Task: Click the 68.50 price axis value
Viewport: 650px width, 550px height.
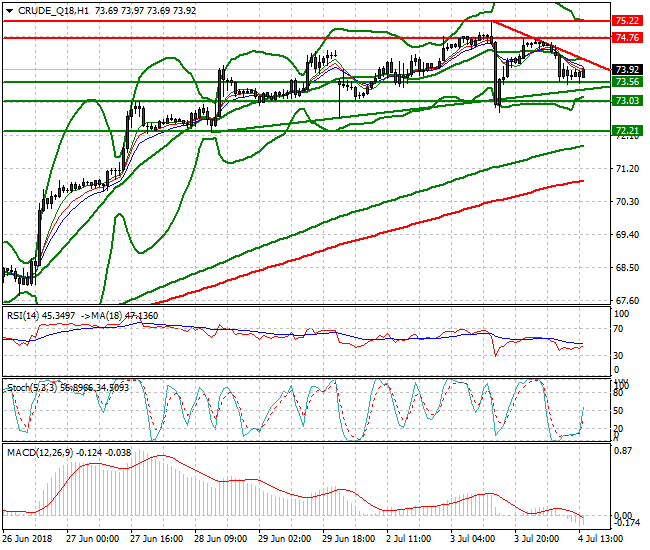Action: 627,268
